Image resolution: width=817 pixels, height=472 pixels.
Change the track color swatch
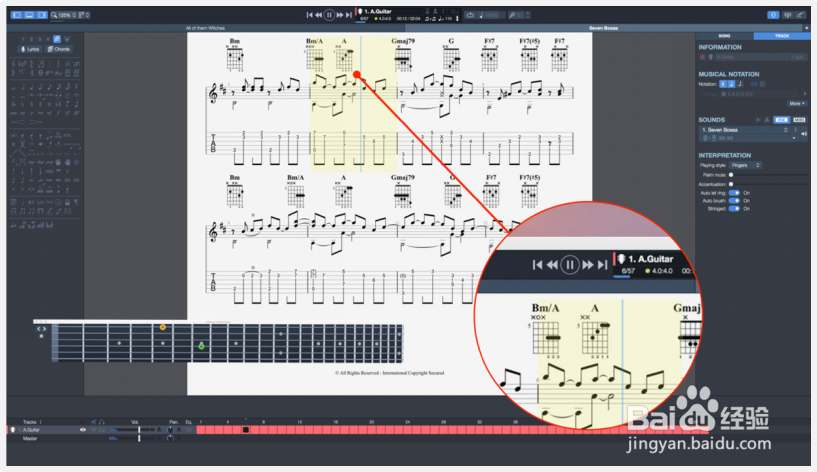point(702,57)
